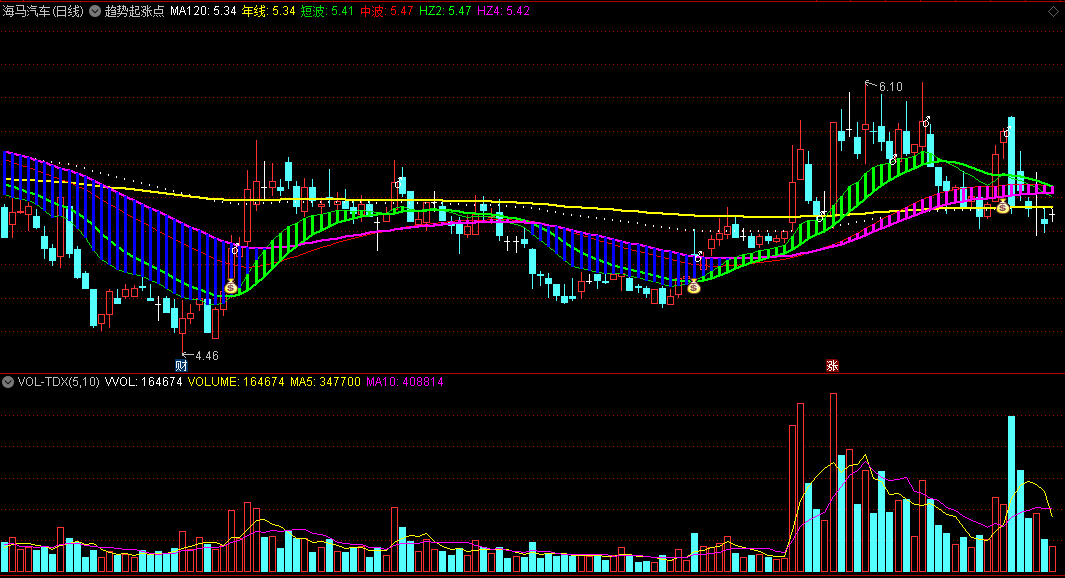Image resolution: width=1065 pixels, height=578 pixels.
Task: Click the 4.46 low price label
Action: click(206, 355)
